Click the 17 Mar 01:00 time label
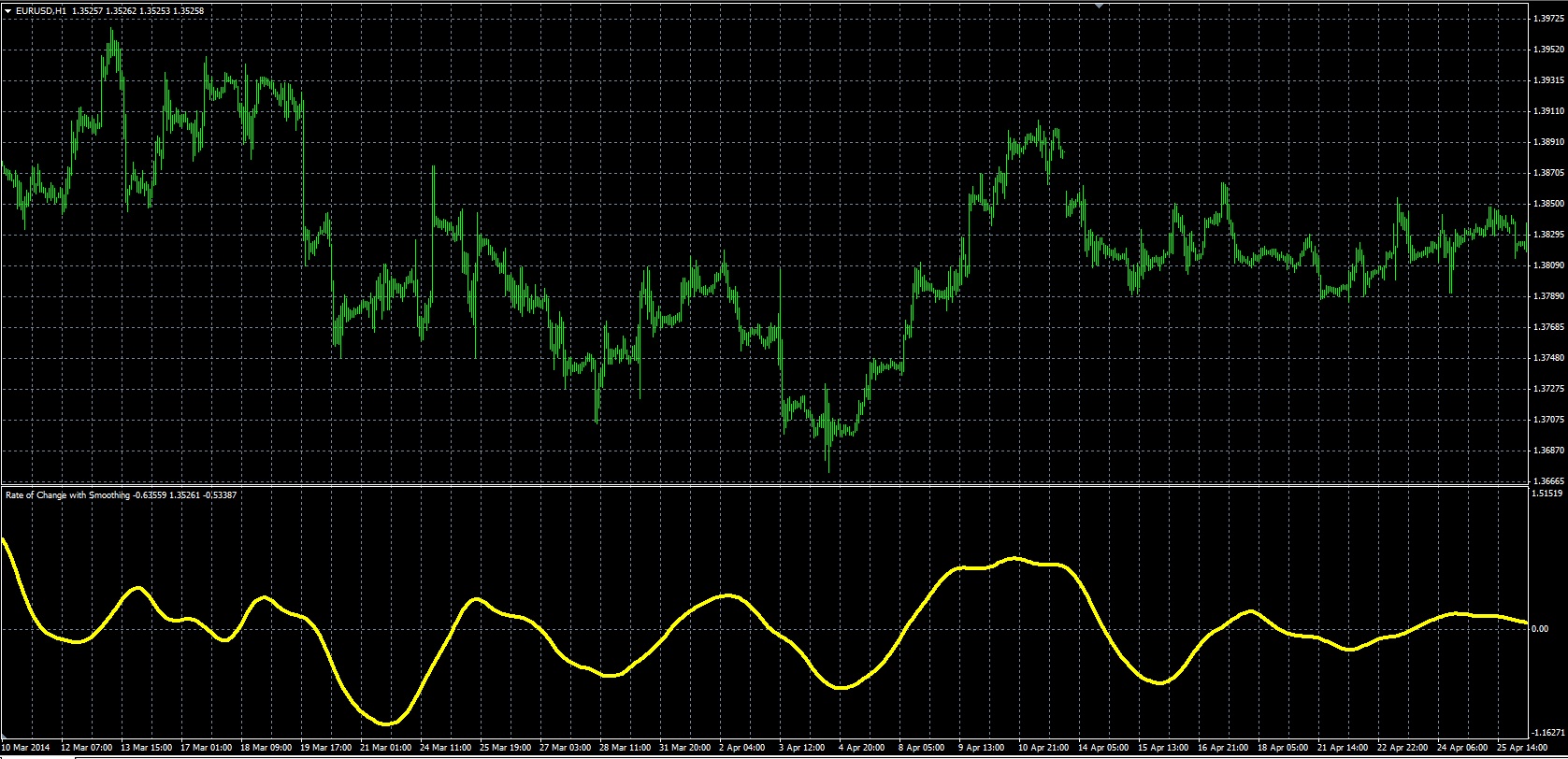 pos(207,748)
